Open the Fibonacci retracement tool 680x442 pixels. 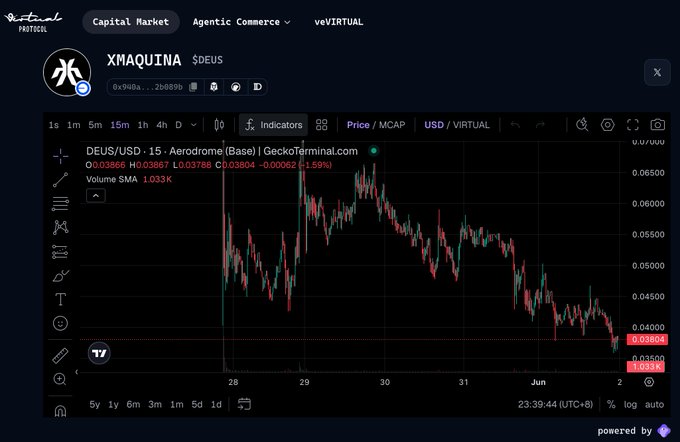click(x=60, y=203)
